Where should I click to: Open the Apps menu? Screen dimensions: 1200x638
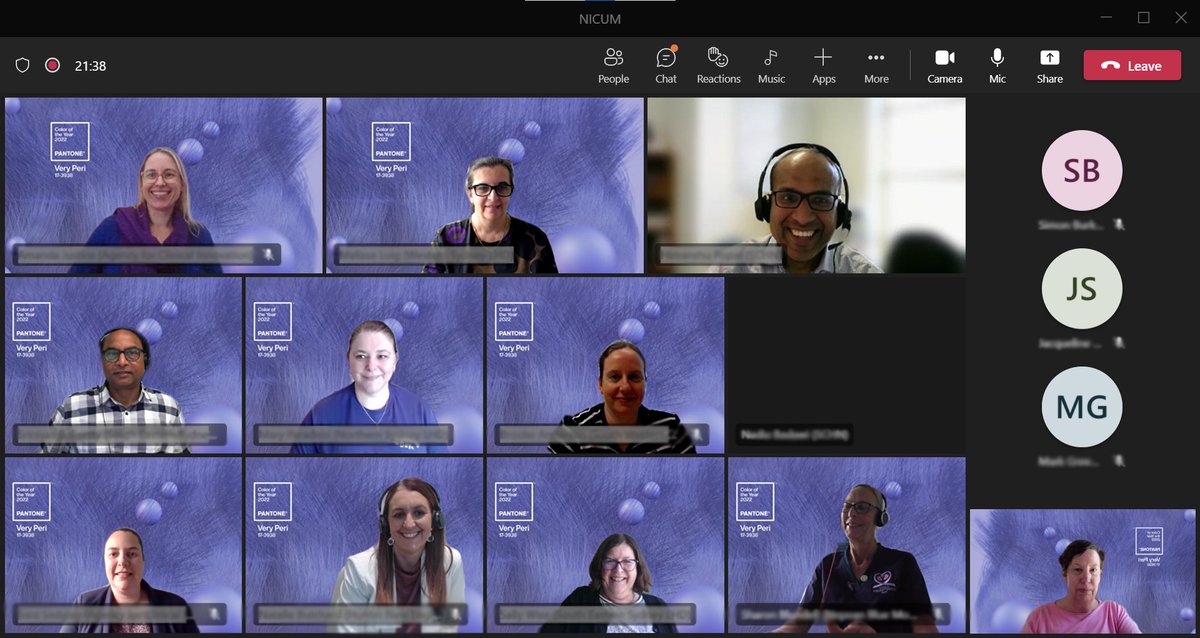click(x=823, y=66)
